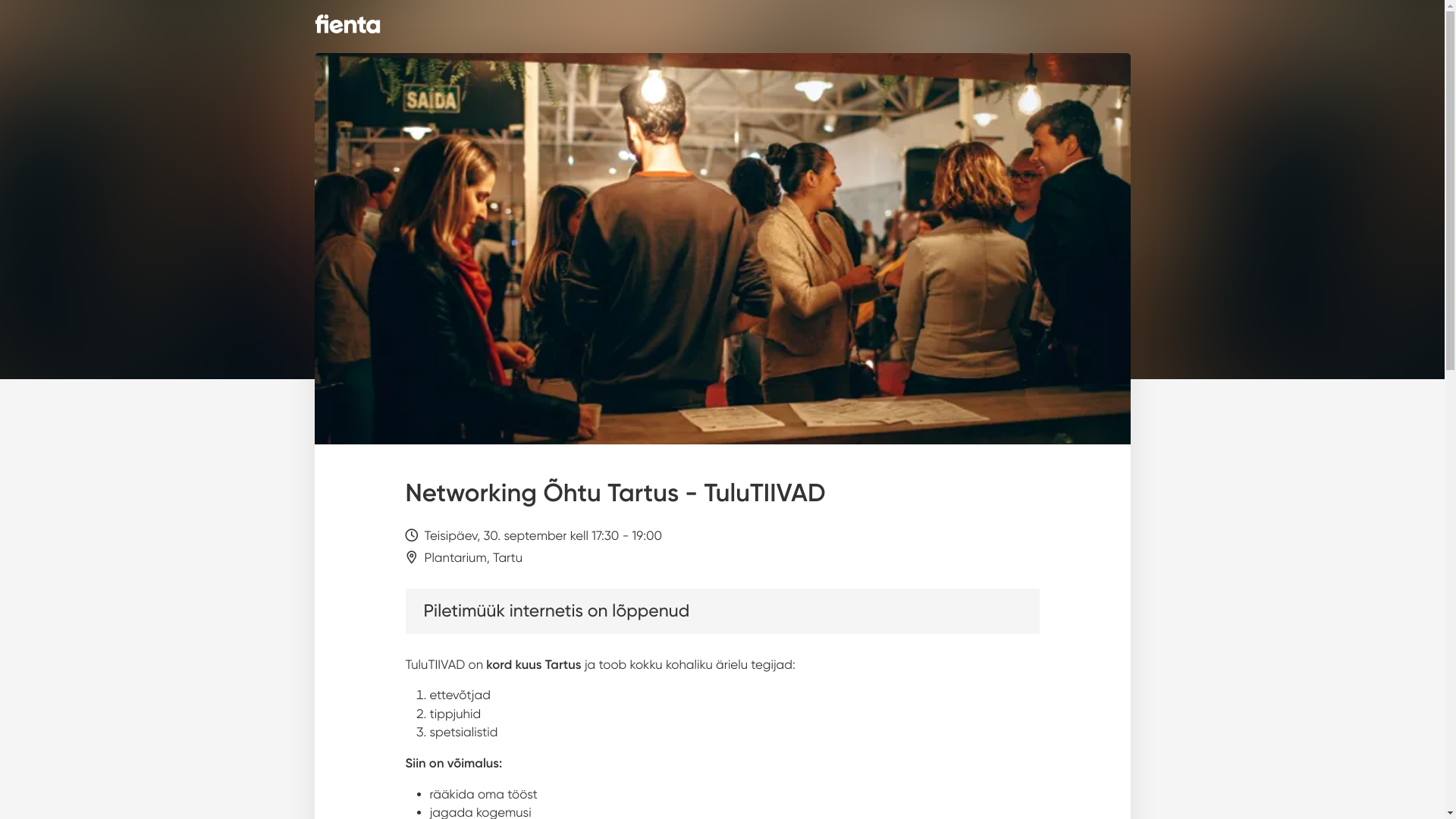Click the location pin icon
The height and width of the screenshot is (819, 1456).
(x=412, y=557)
